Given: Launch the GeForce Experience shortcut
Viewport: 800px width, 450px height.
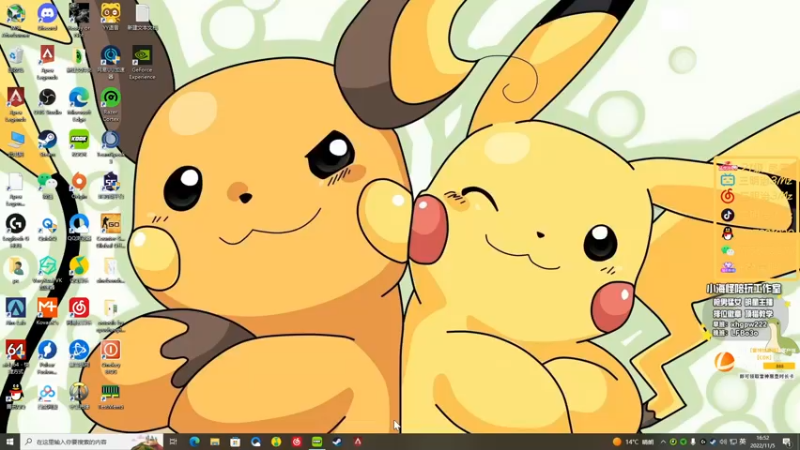Looking at the screenshot, I should (142, 63).
